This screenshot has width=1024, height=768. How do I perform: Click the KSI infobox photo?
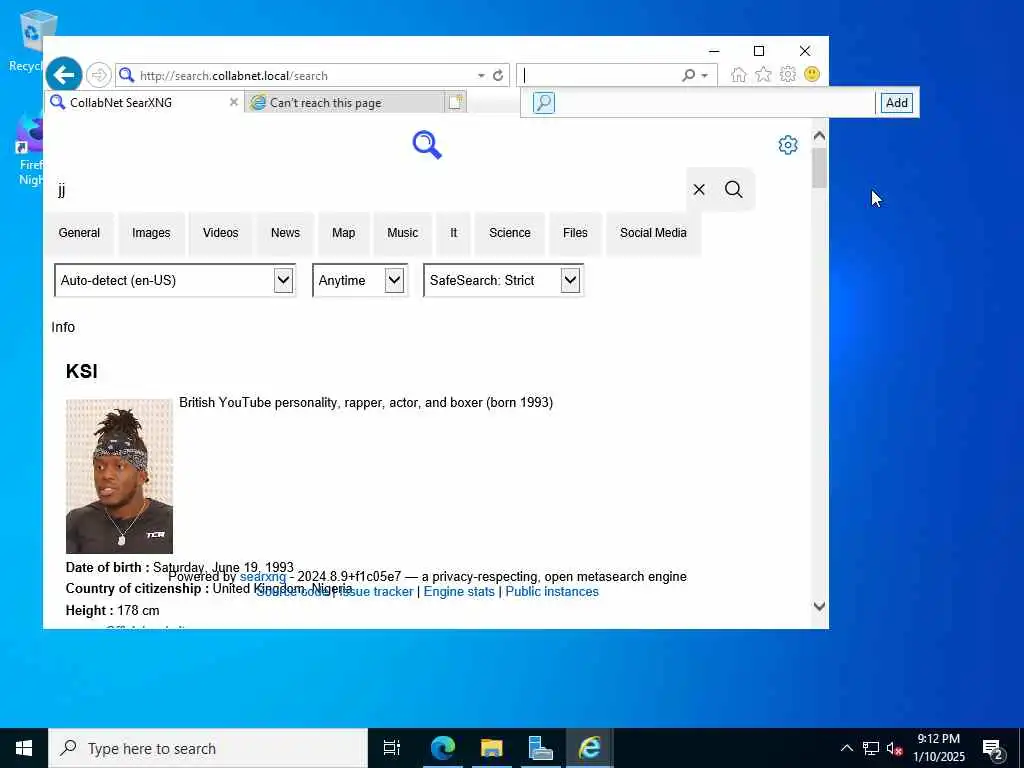click(120, 477)
